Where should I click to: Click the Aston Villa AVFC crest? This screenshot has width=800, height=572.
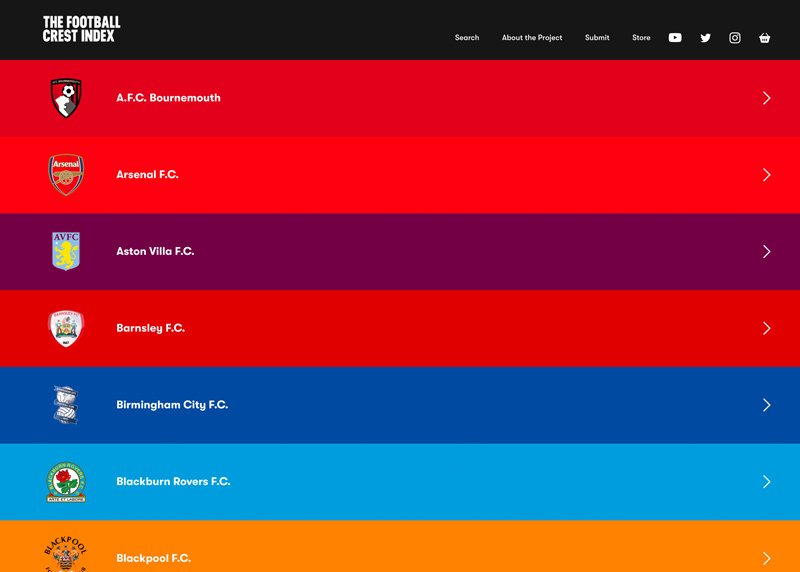click(x=66, y=251)
